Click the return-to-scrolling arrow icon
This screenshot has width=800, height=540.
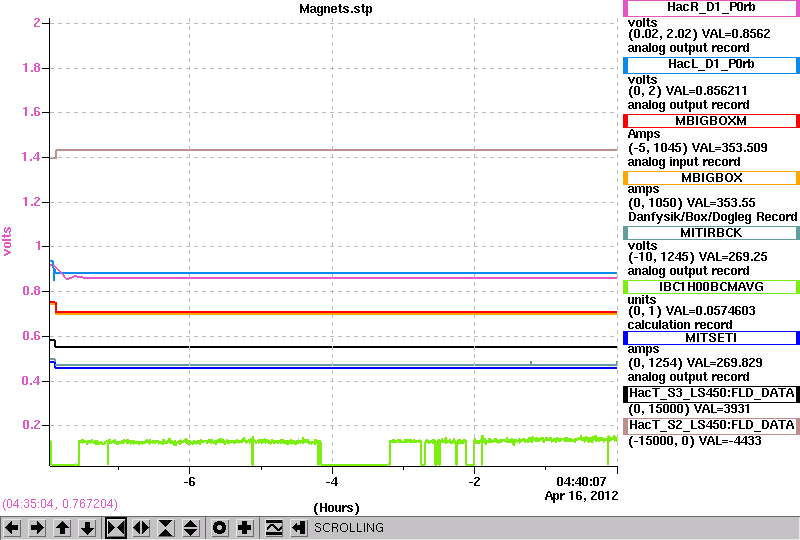[298, 528]
